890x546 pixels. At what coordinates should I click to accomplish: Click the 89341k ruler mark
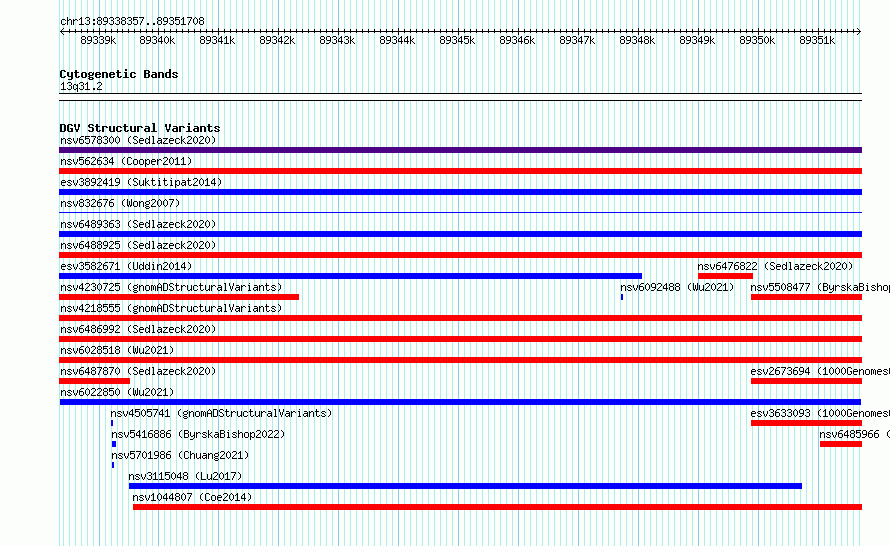pos(217,40)
